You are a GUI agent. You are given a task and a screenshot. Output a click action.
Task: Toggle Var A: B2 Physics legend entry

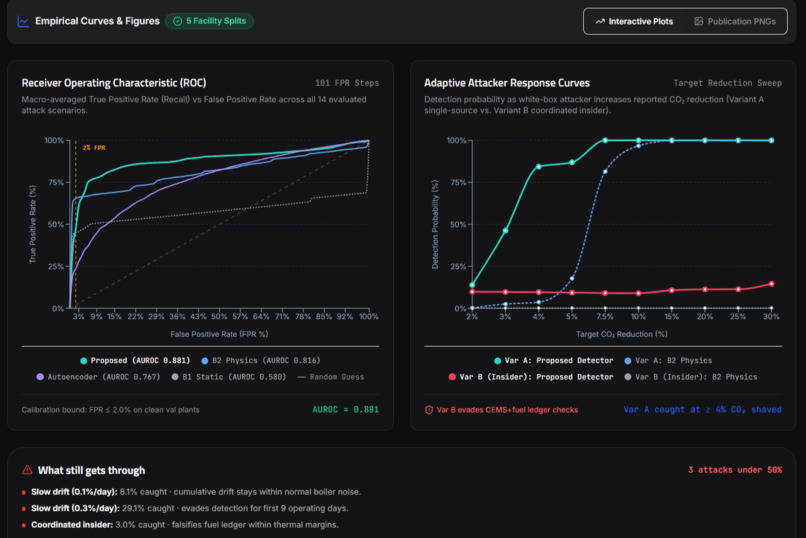click(668, 360)
